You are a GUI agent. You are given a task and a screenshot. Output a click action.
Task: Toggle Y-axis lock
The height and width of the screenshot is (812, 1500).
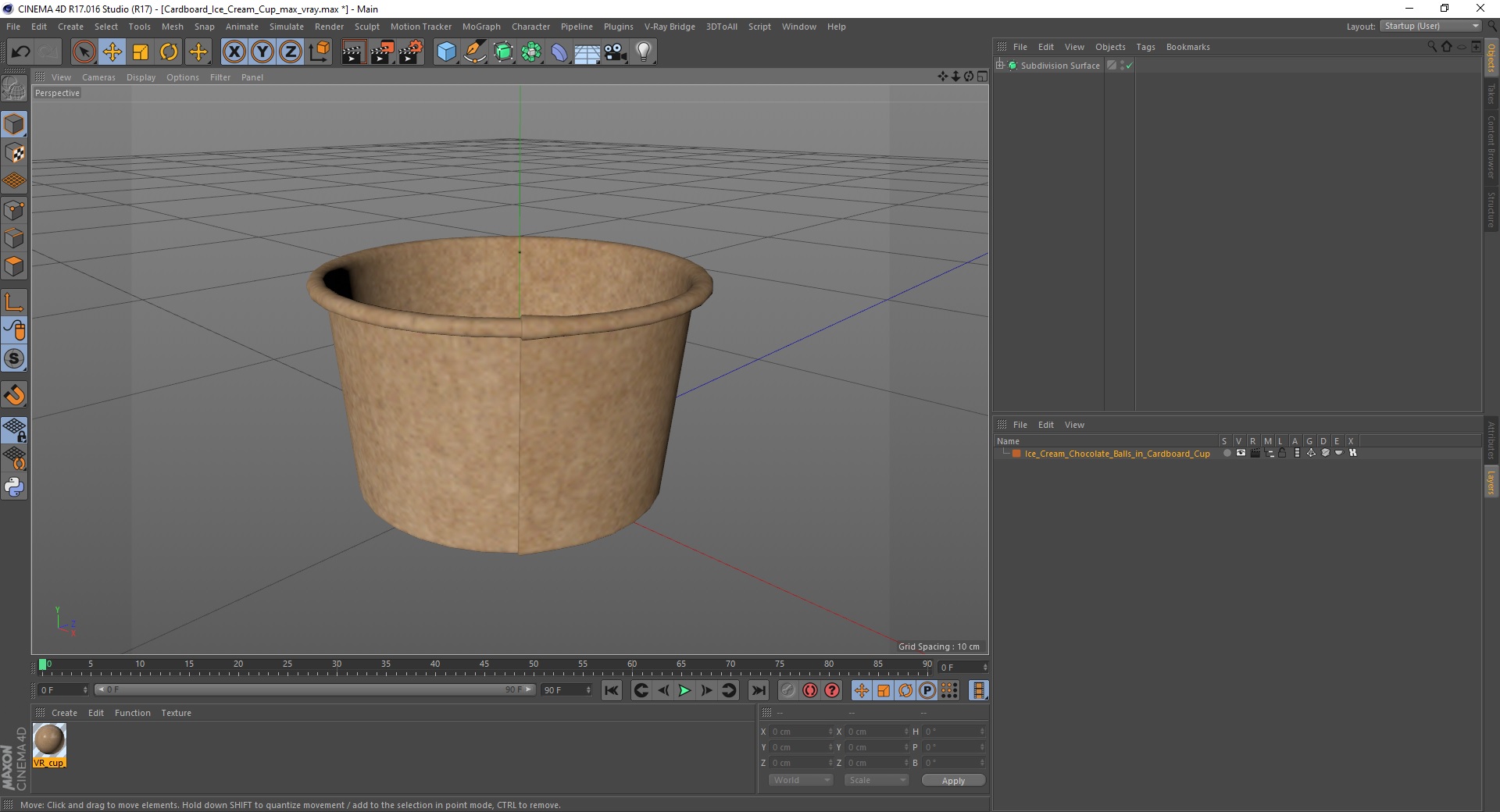(x=262, y=52)
